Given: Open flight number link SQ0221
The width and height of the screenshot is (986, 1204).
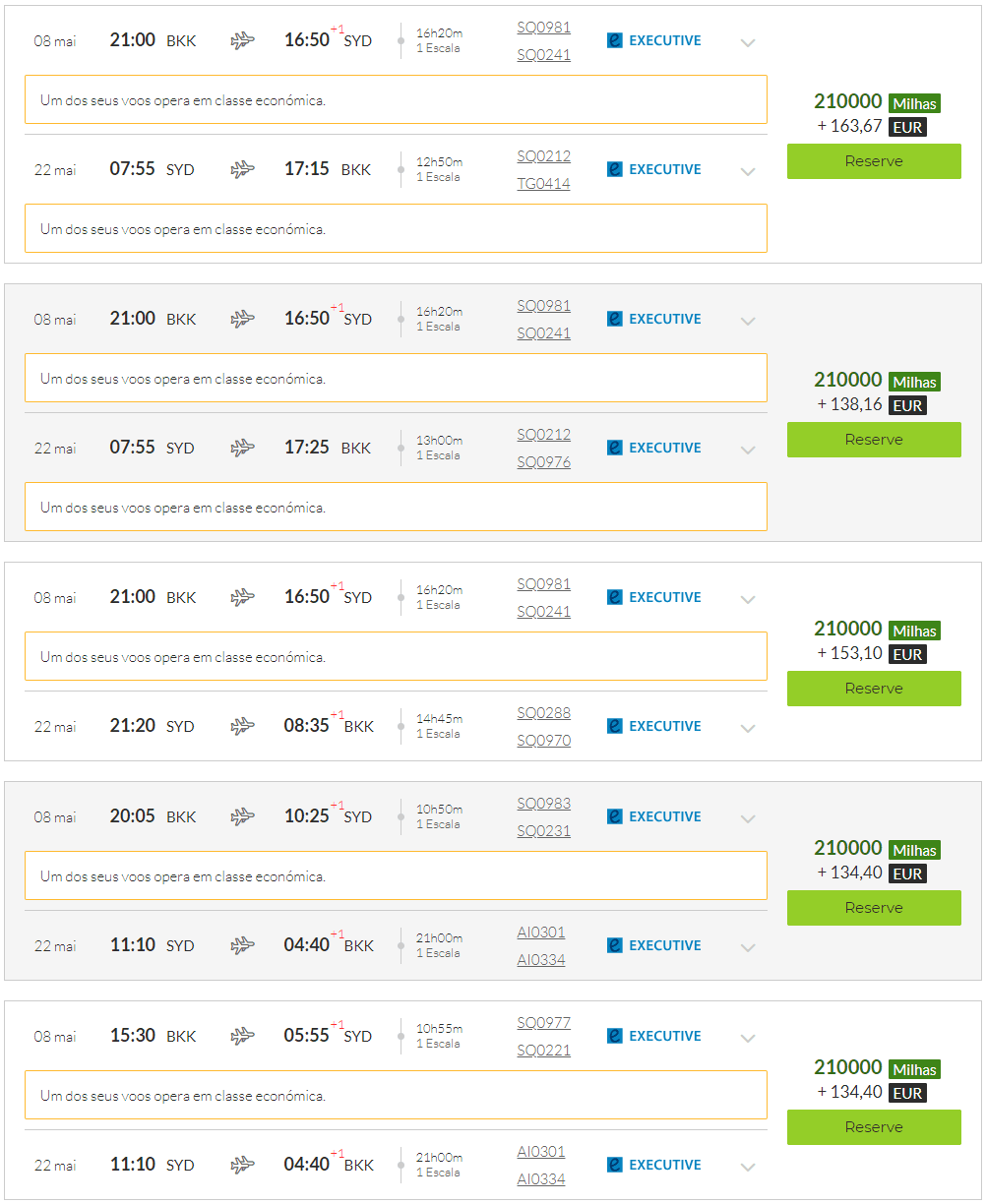Looking at the screenshot, I should pos(544,1051).
